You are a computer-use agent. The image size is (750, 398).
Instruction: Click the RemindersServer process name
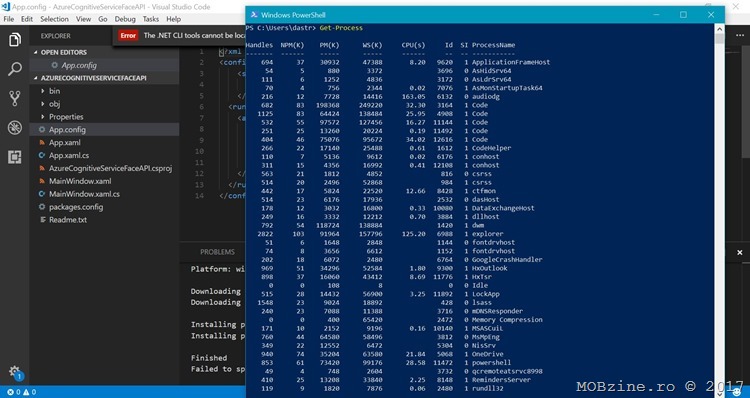pos(501,380)
